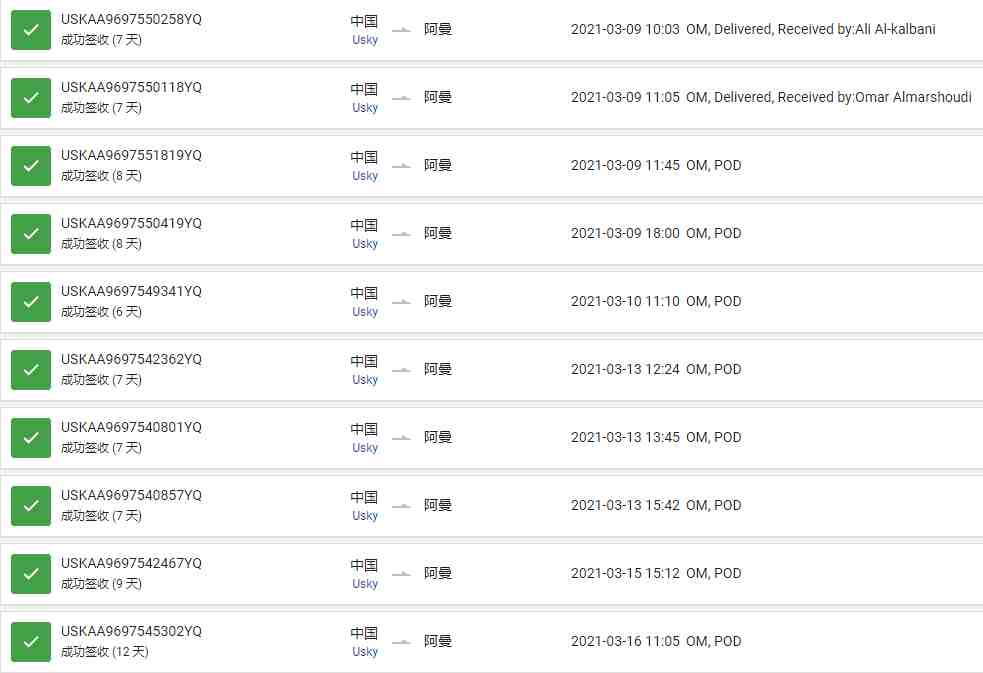Click route arrow icon in USKAA9697549341YQ row
Image resolution: width=983 pixels, height=673 pixels.
pos(401,301)
